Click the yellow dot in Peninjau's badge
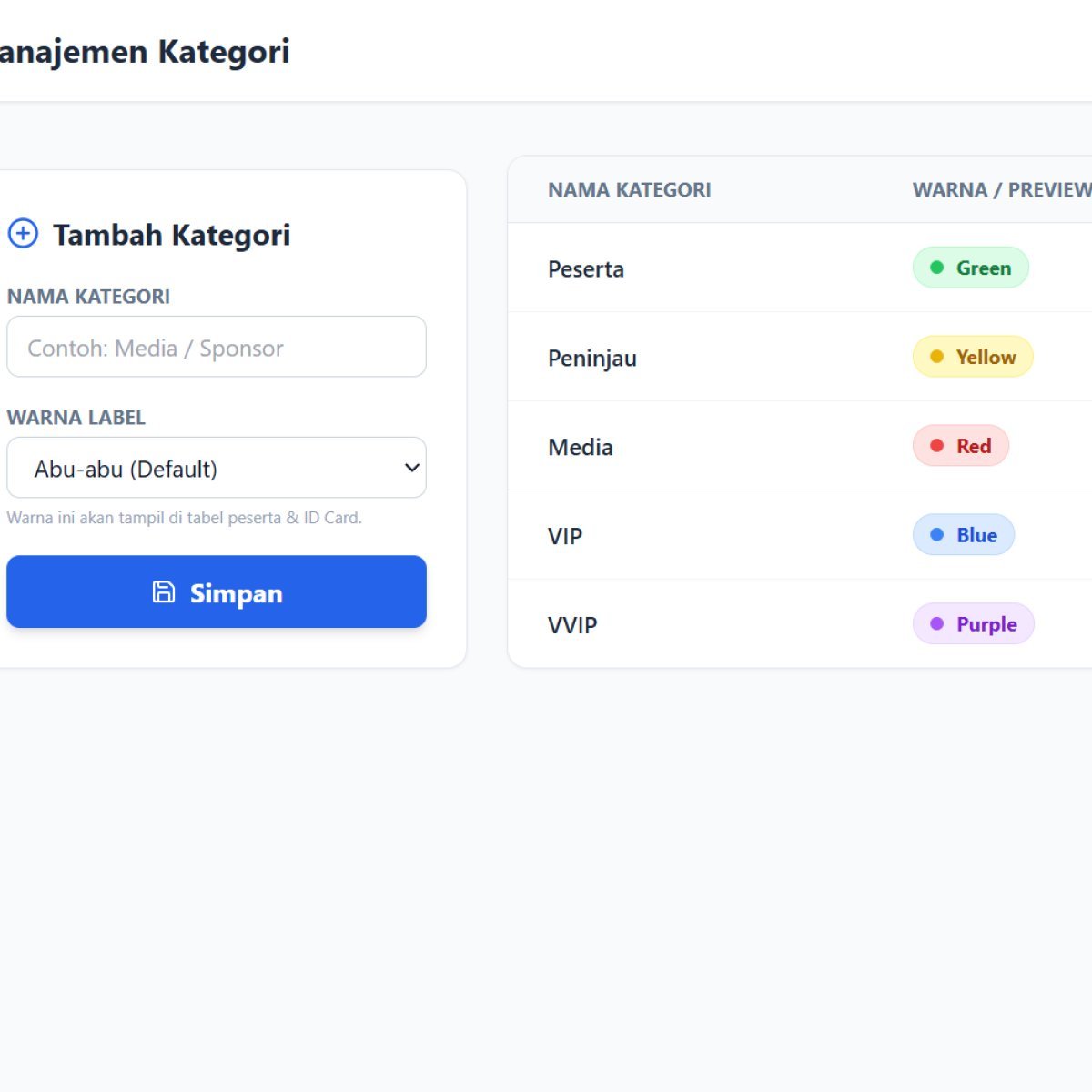 point(936,357)
